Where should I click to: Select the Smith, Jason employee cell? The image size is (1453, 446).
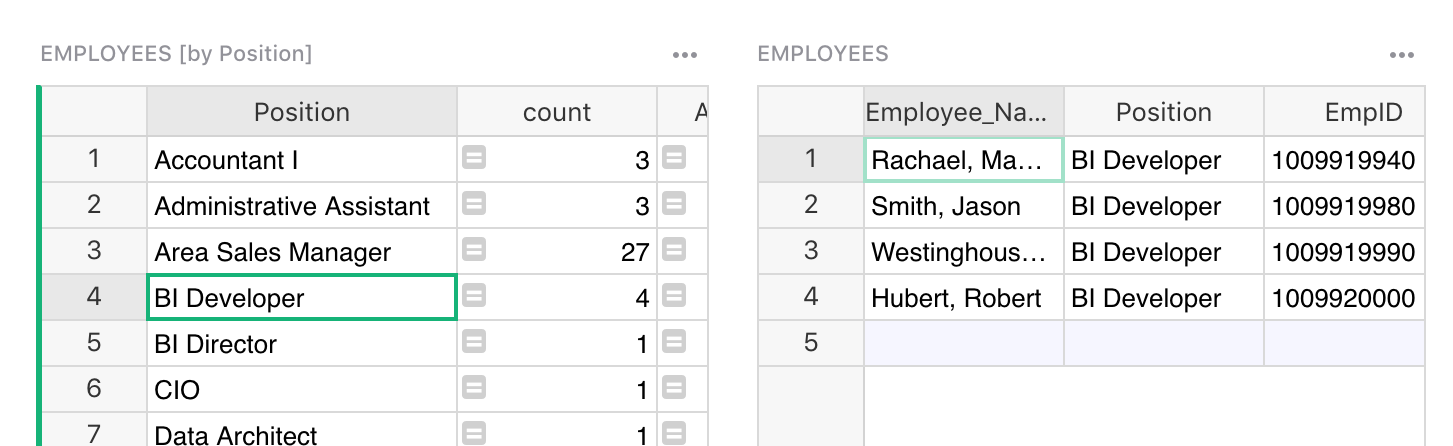click(962, 207)
